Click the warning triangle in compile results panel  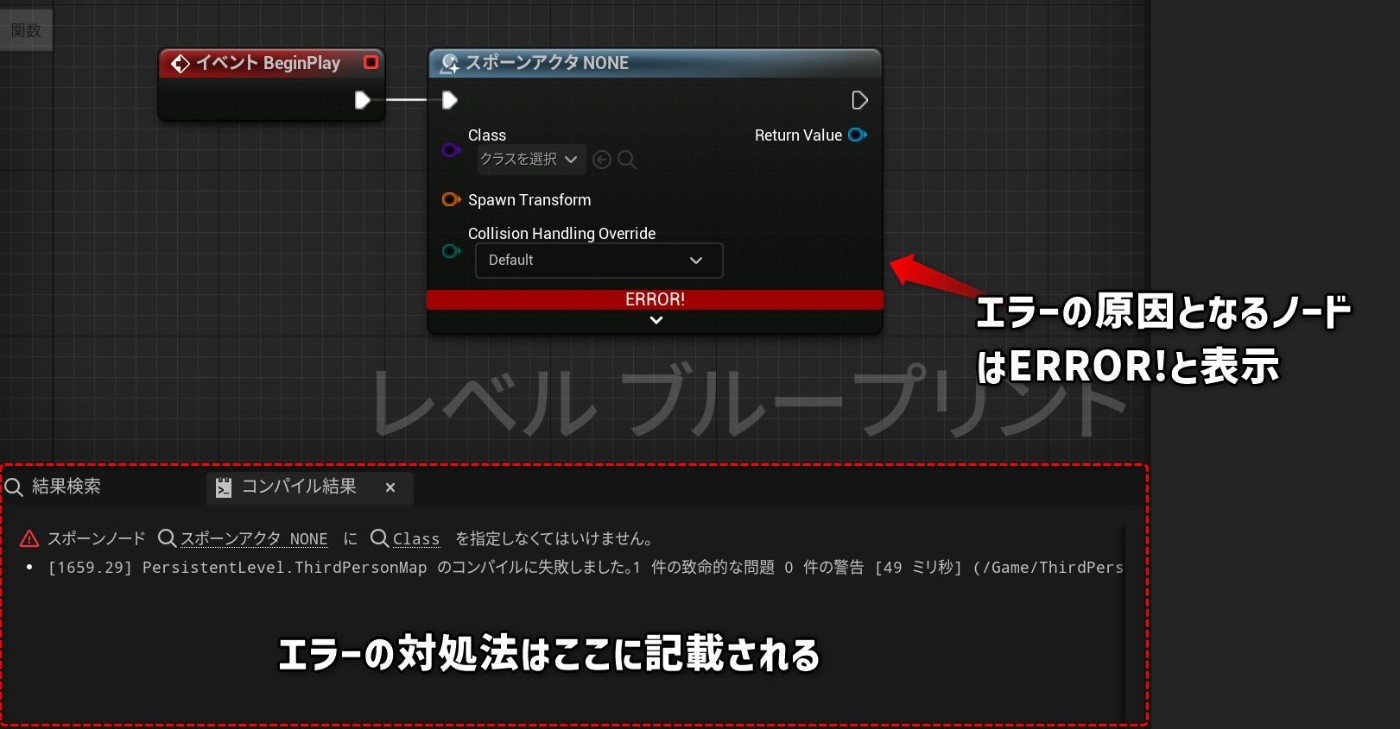tap(30, 538)
